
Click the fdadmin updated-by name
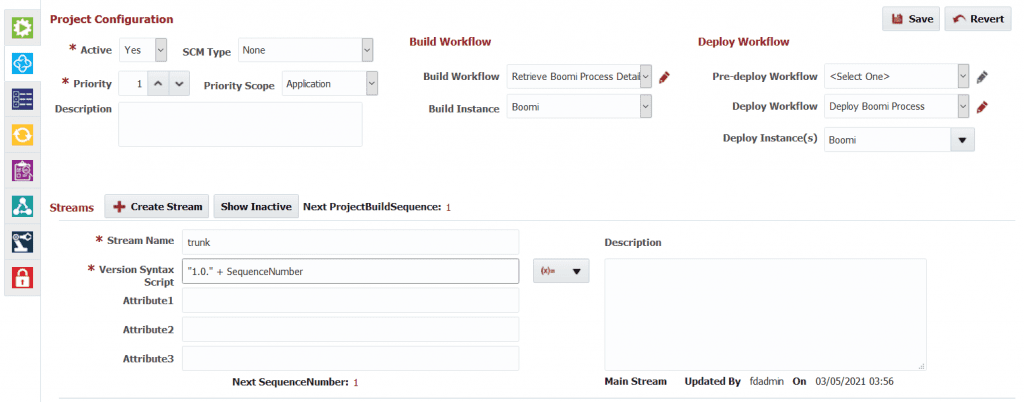766,381
